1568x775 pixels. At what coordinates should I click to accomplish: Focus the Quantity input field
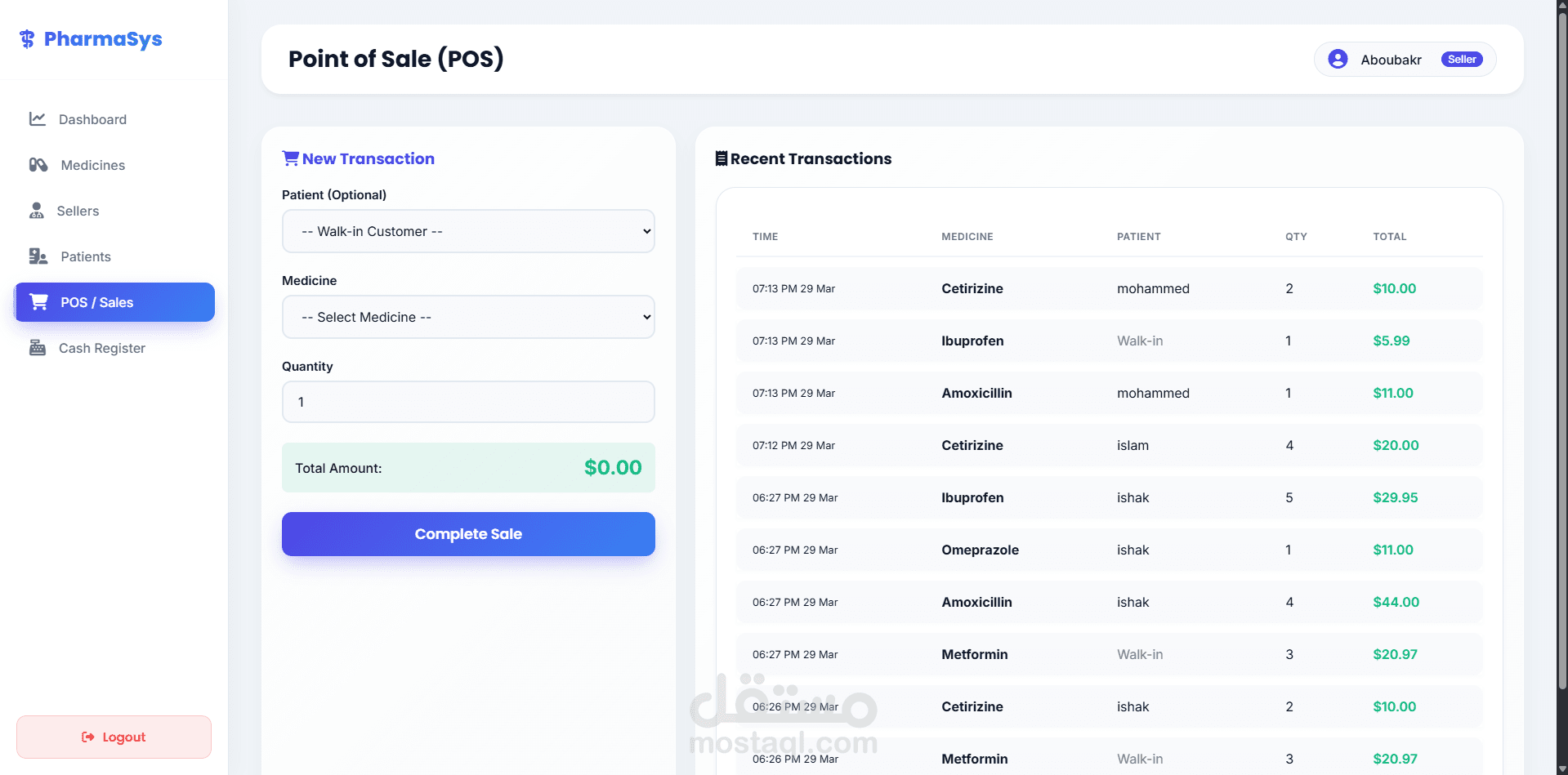click(468, 402)
